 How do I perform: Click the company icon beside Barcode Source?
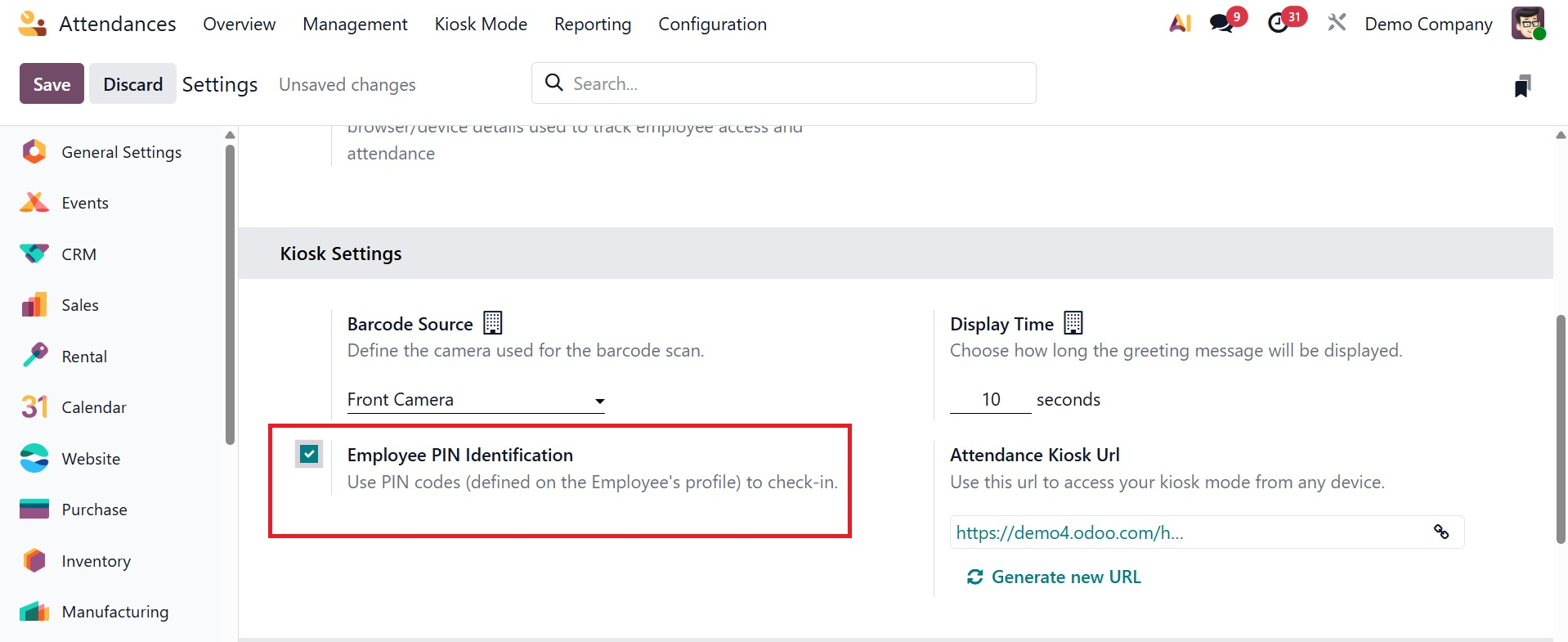(x=493, y=323)
